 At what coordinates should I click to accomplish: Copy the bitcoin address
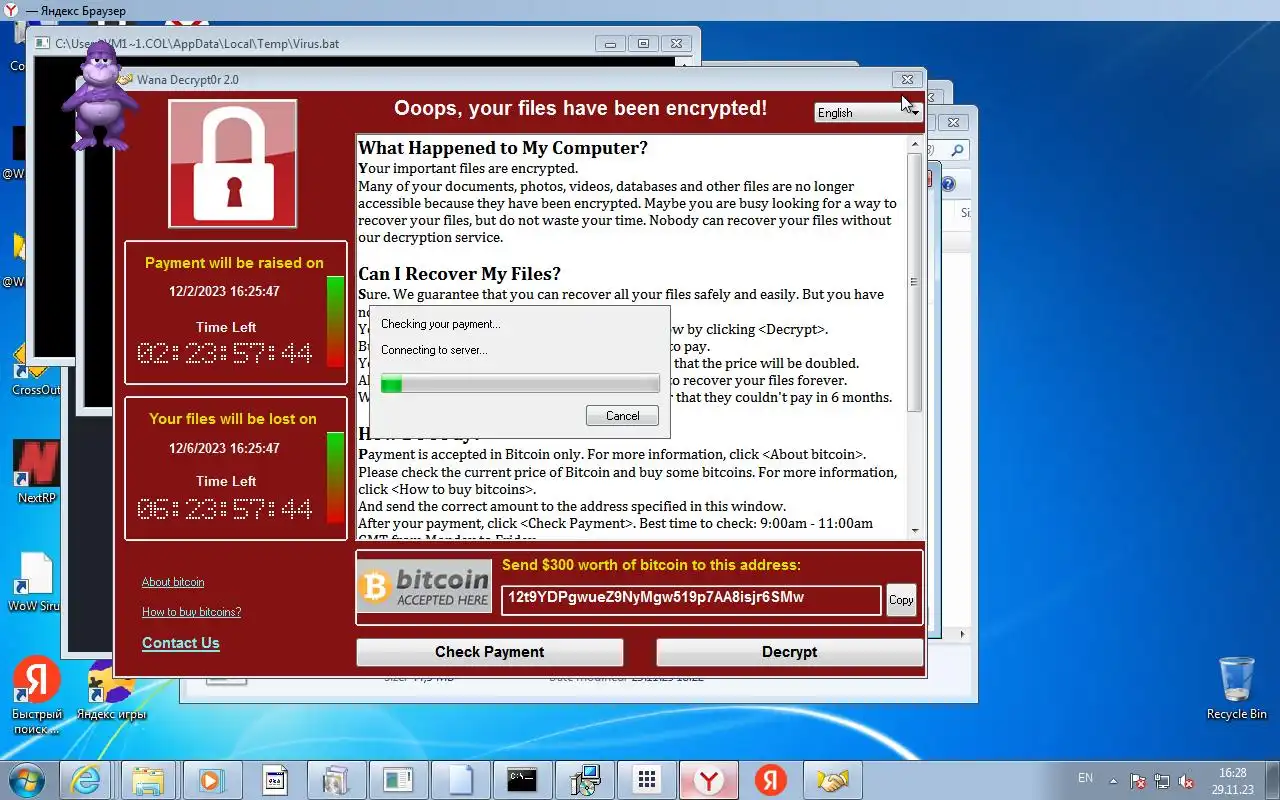pos(901,600)
